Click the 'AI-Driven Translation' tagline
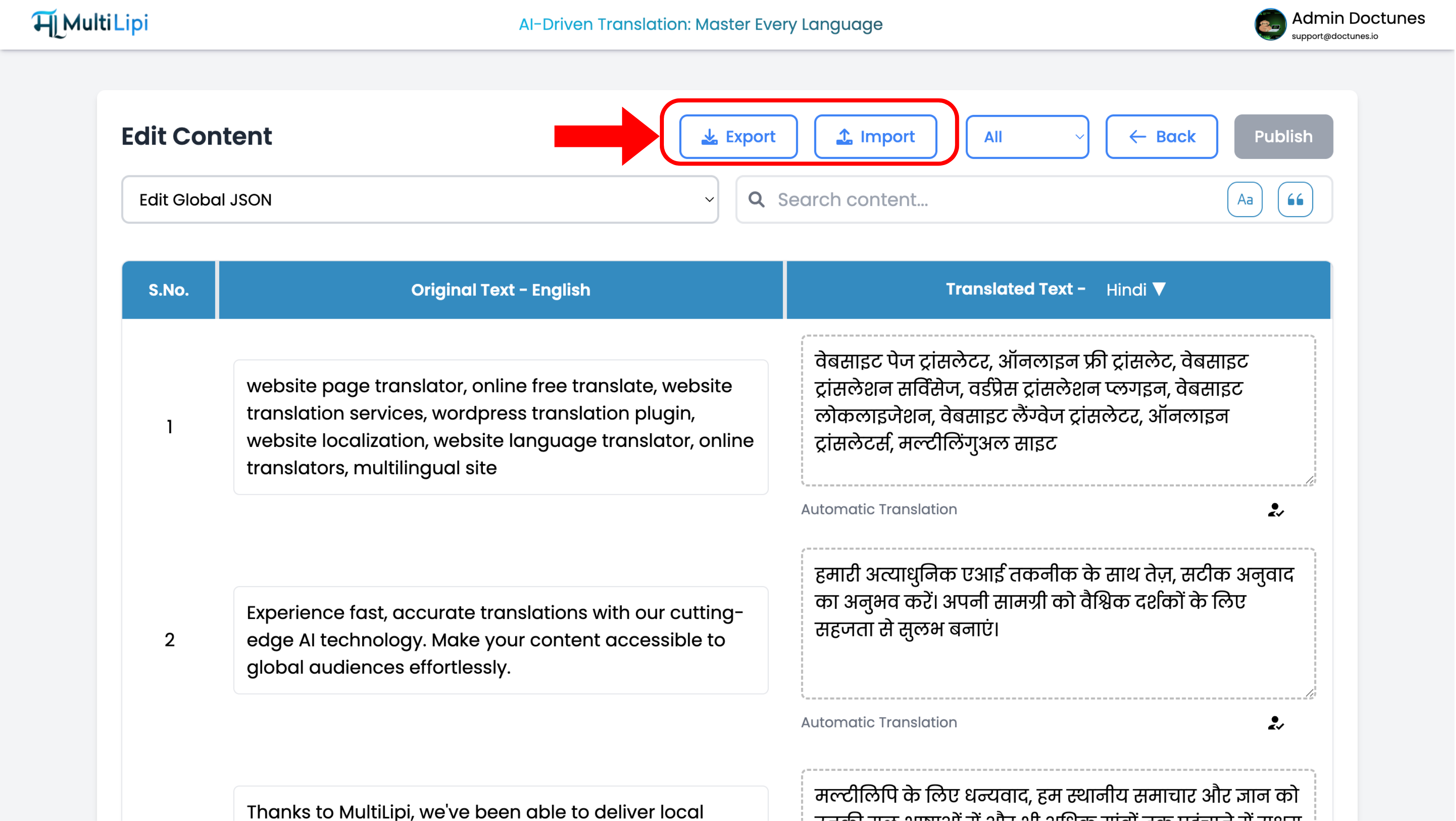The width and height of the screenshot is (1456, 821). (x=700, y=24)
